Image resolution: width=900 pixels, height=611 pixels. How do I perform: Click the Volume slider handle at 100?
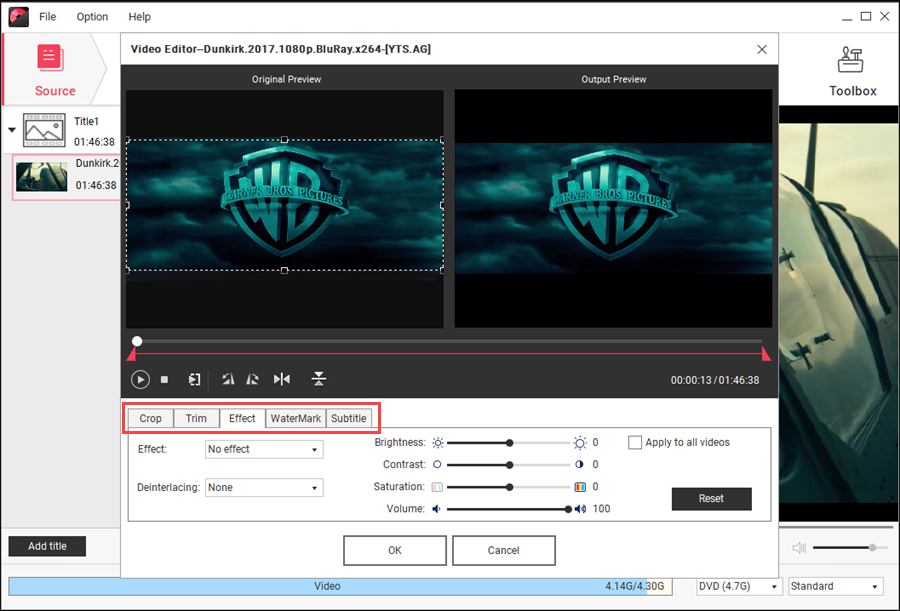pyautogui.click(x=568, y=509)
